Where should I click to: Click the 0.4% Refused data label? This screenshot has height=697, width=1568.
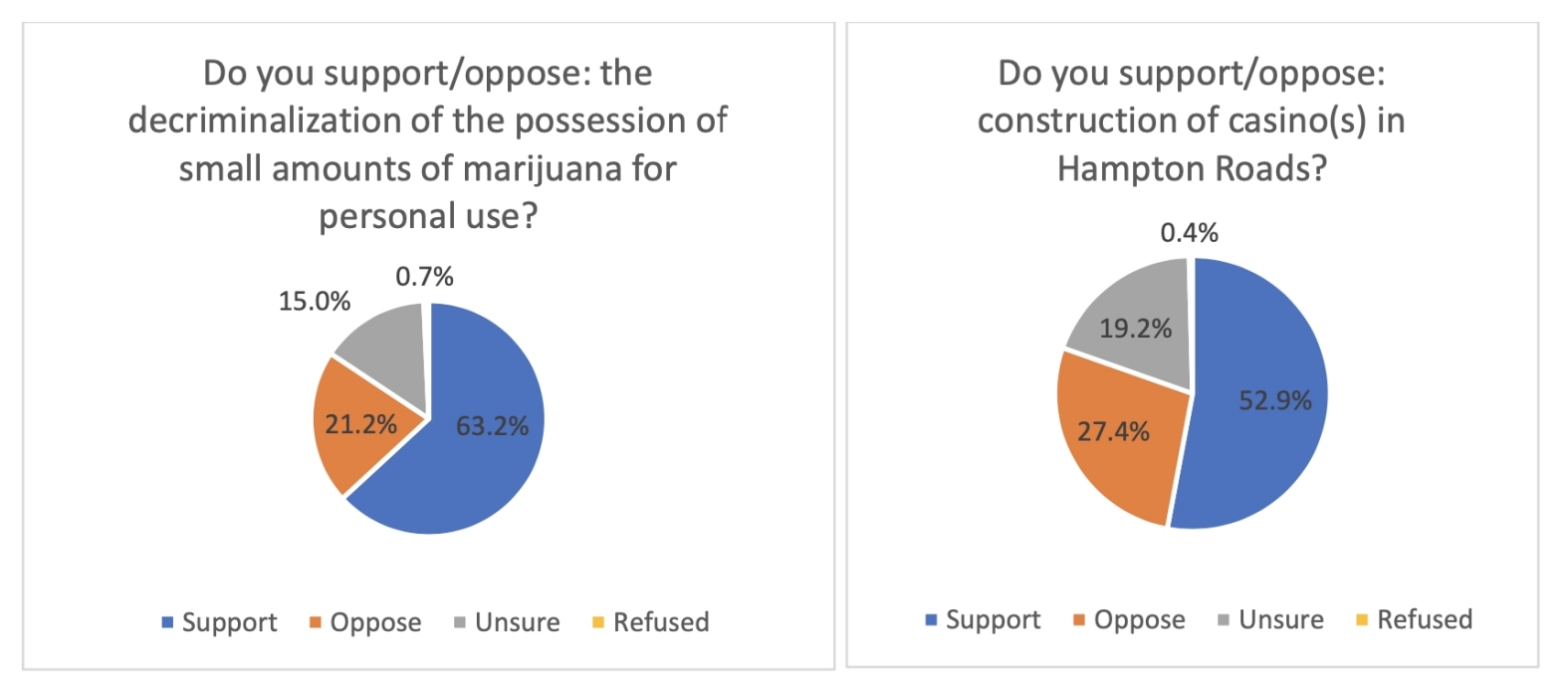tap(1189, 232)
